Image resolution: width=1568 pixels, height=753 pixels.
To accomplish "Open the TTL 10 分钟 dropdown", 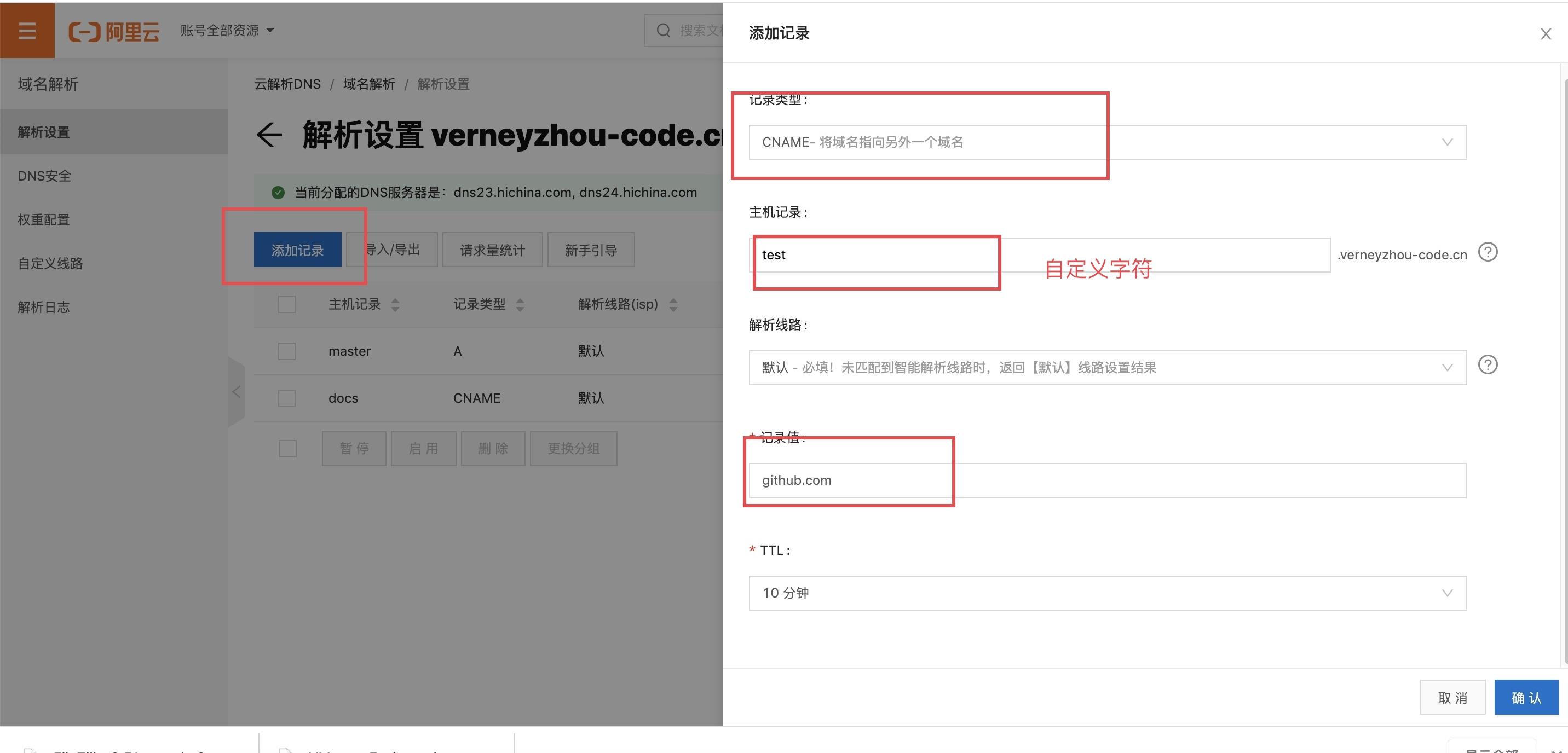I will [1106, 593].
